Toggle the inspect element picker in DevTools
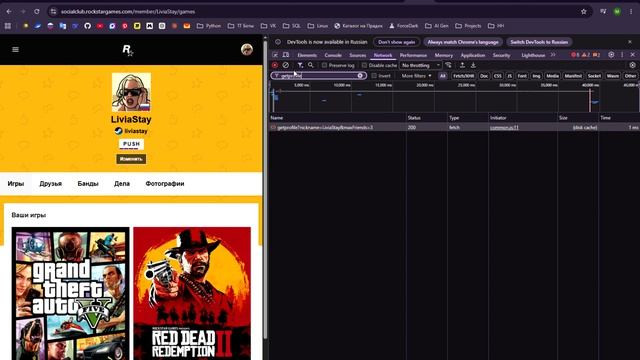640x360 pixels. (275, 55)
